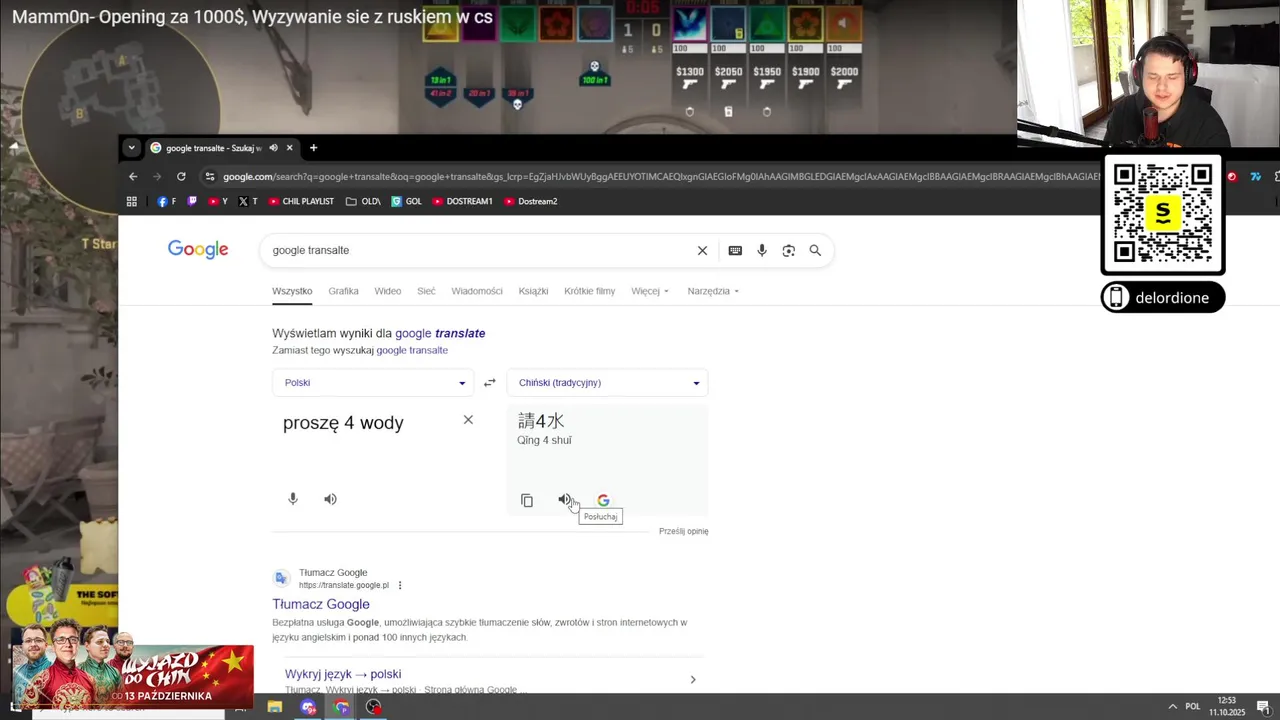Open X bookmark 'T'
Image resolution: width=1280 pixels, height=720 pixels.
click(x=247, y=201)
